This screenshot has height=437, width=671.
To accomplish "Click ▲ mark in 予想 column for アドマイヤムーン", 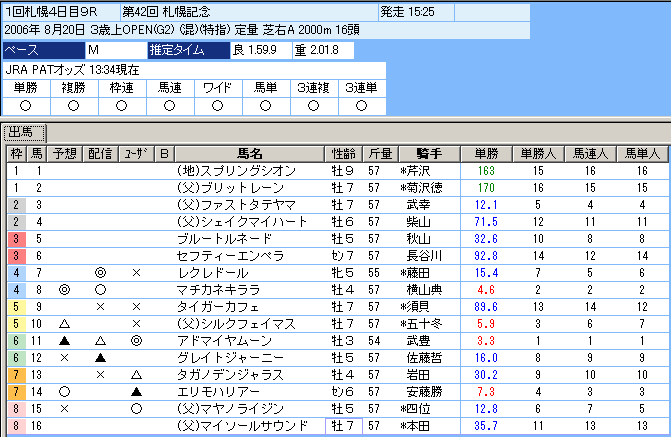I will point(65,341).
